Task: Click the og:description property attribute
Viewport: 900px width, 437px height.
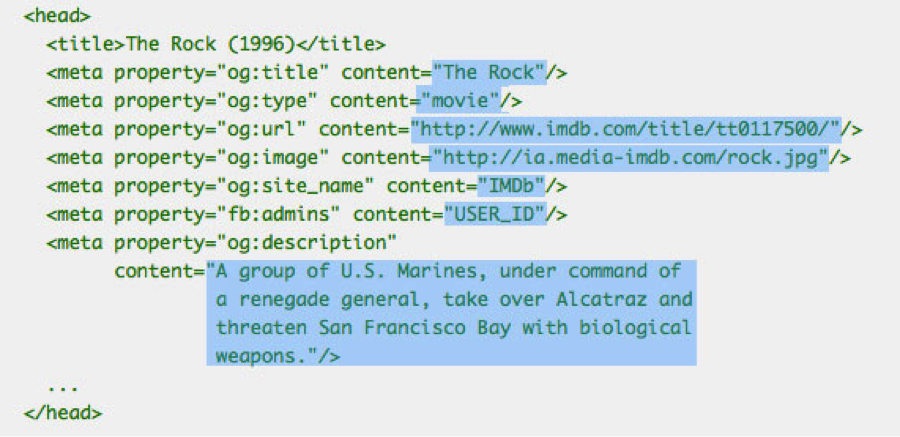Action: [255, 242]
